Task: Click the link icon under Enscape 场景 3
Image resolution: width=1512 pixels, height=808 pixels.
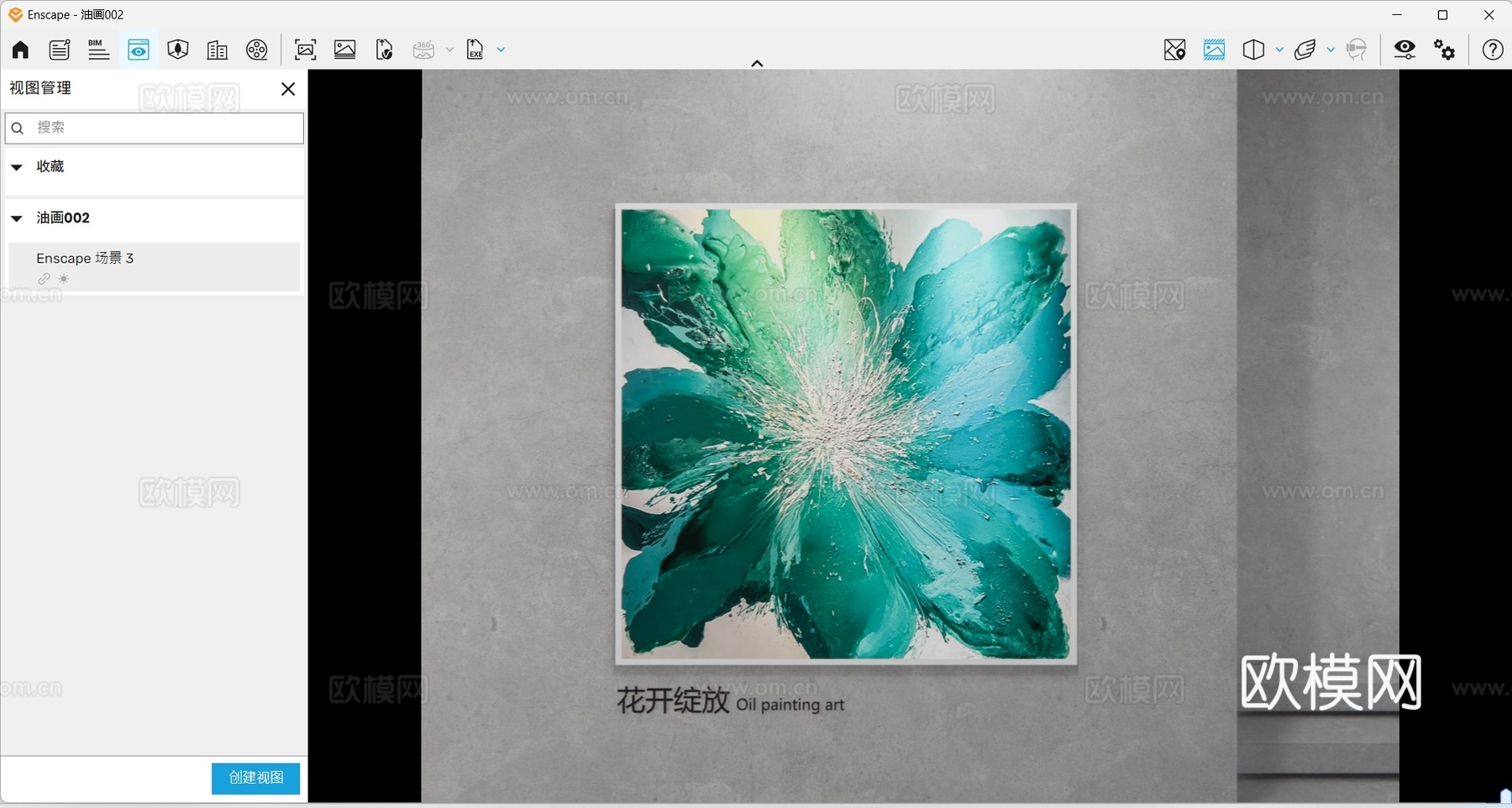Action: pos(44,279)
